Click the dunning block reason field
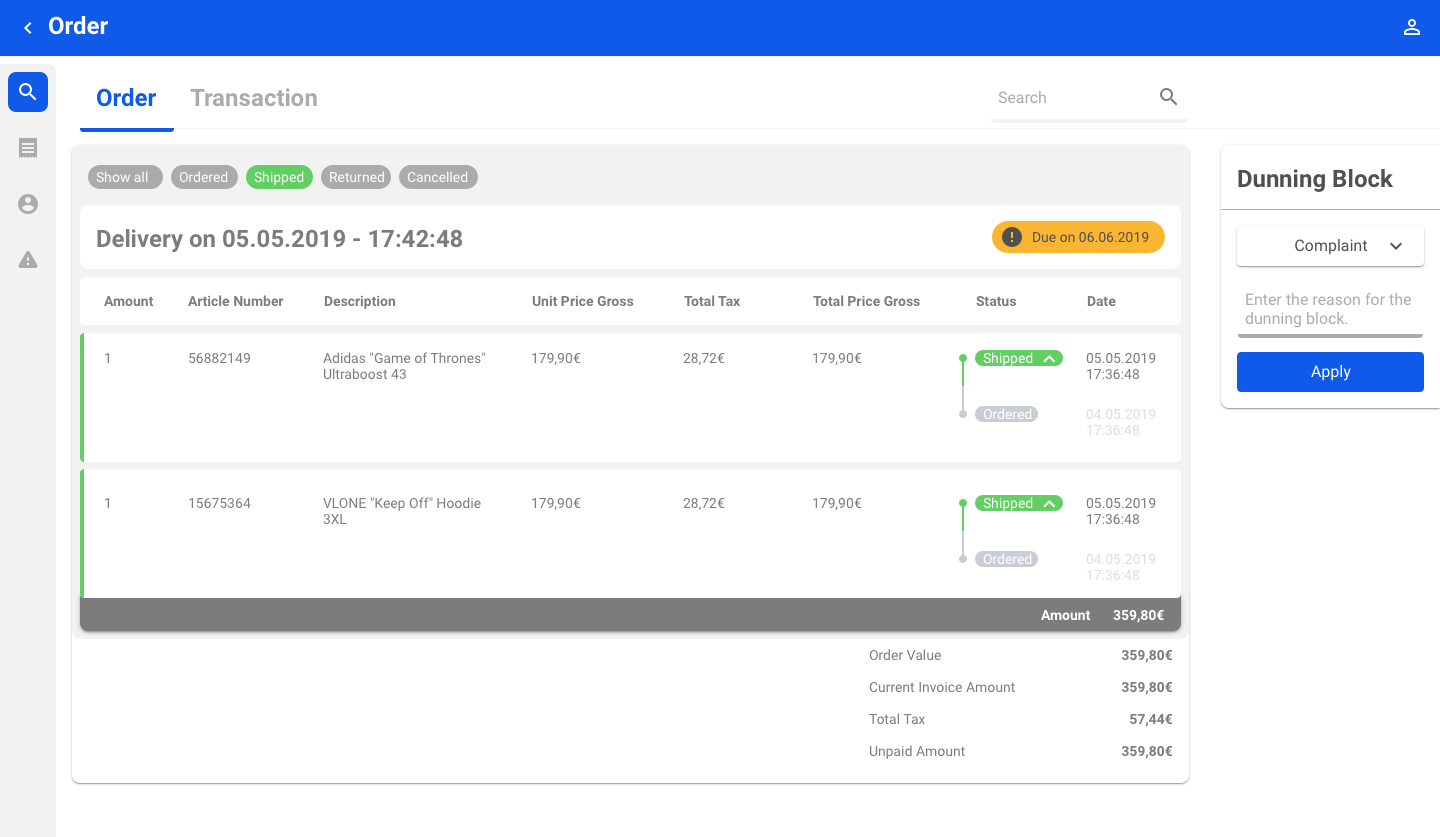Image resolution: width=1440 pixels, height=837 pixels. click(x=1329, y=309)
